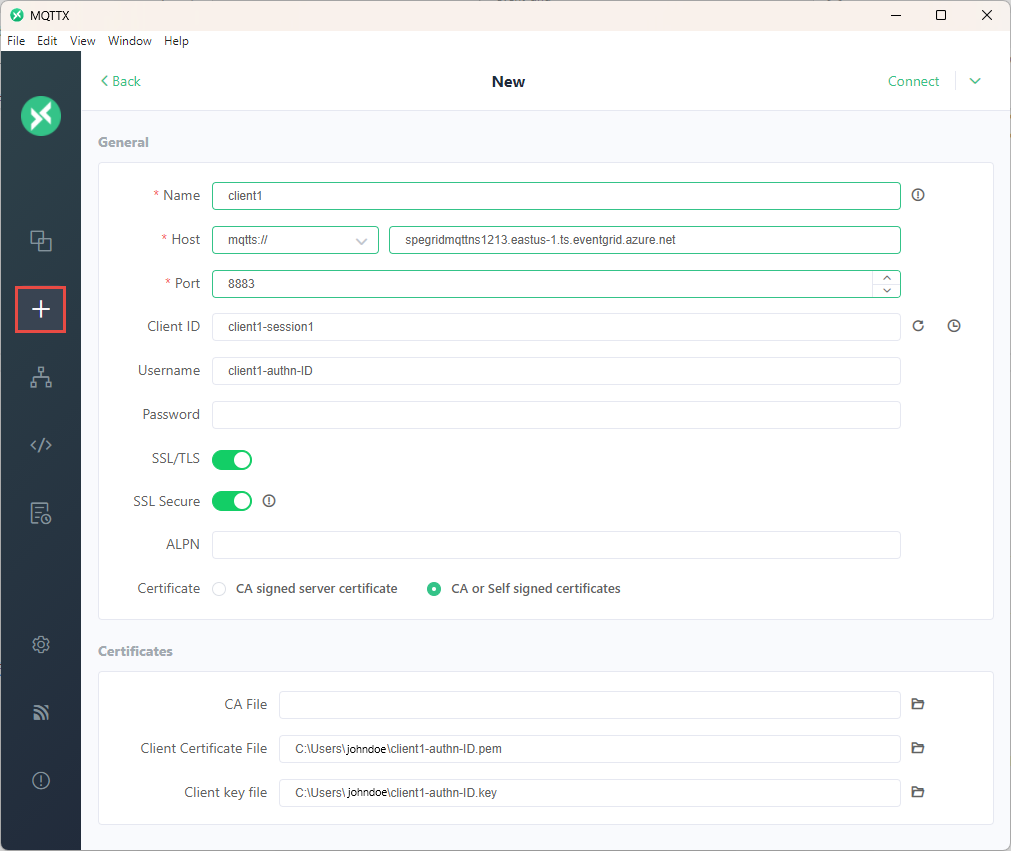
Task: Click the plus new connection icon
Action: [x=41, y=309]
